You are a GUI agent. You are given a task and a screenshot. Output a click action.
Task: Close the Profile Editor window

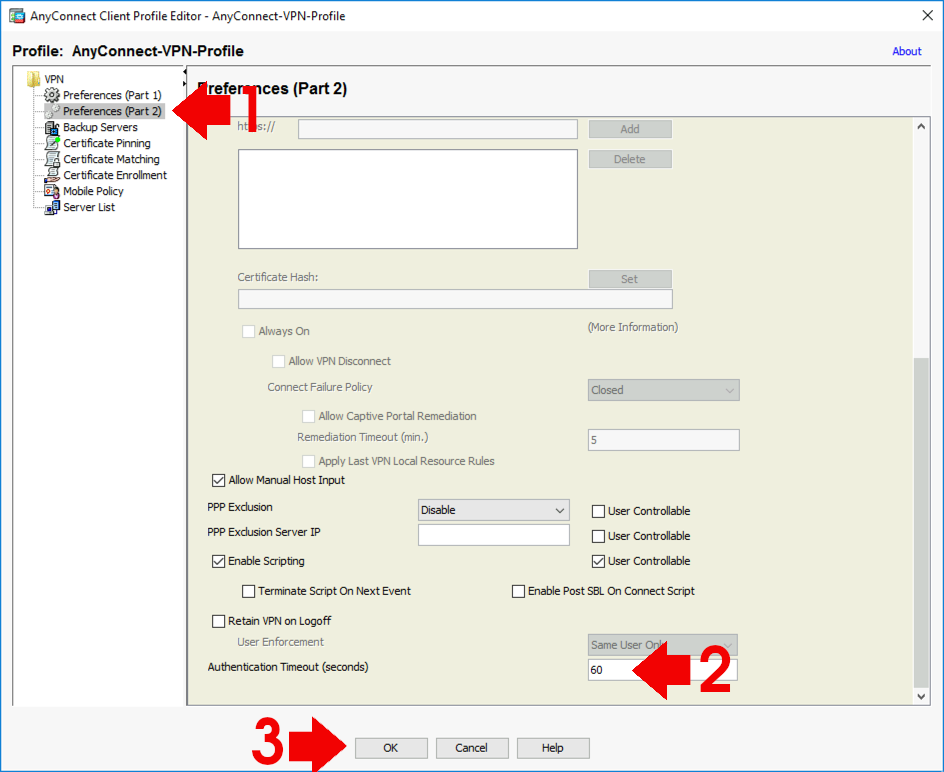click(x=928, y=16)
